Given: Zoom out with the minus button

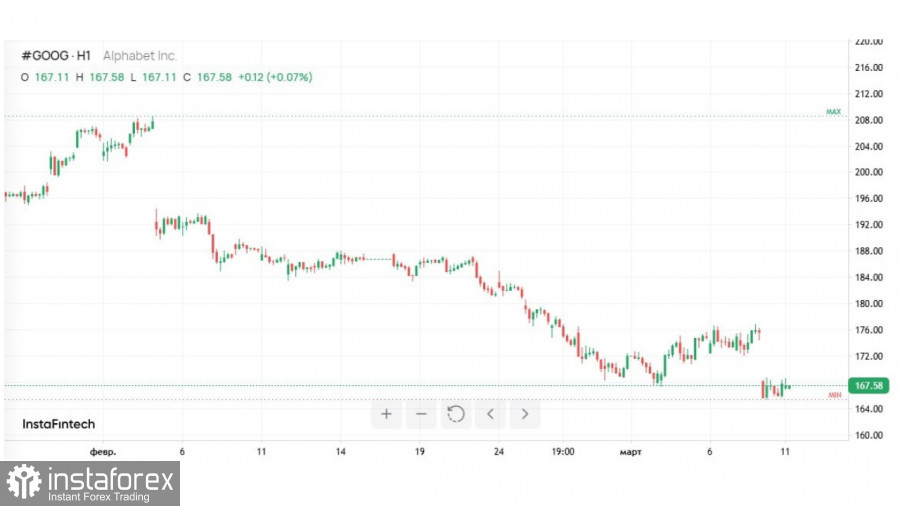Looking at the screenshot, I should tap(421, 414).
